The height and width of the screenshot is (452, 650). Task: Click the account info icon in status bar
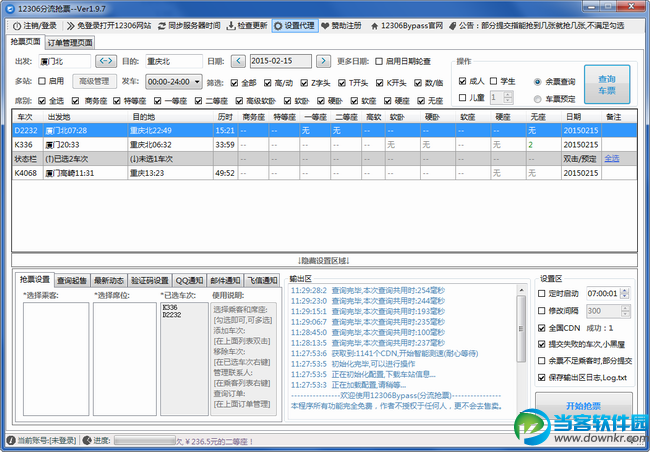(x=11, y=440)
